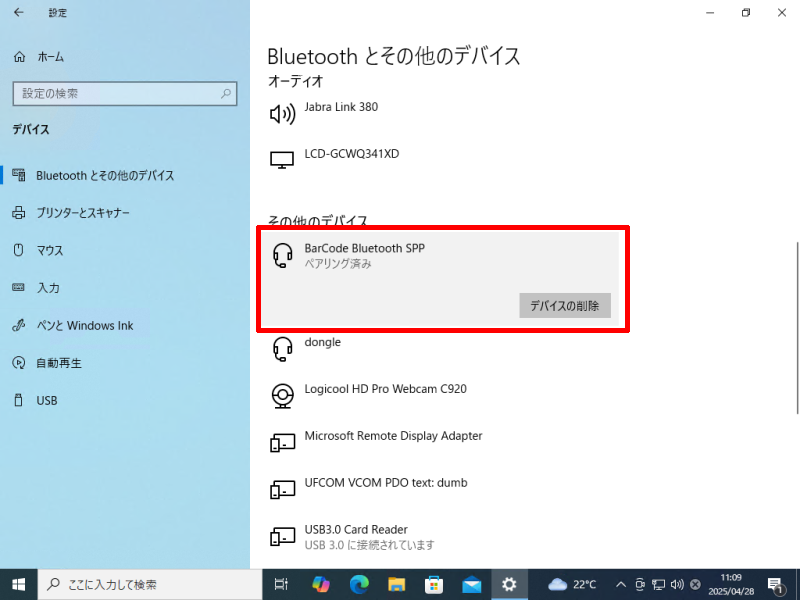
Task: Click the UFCOM VCOM PDO device icon
Action: click(283, 490)
